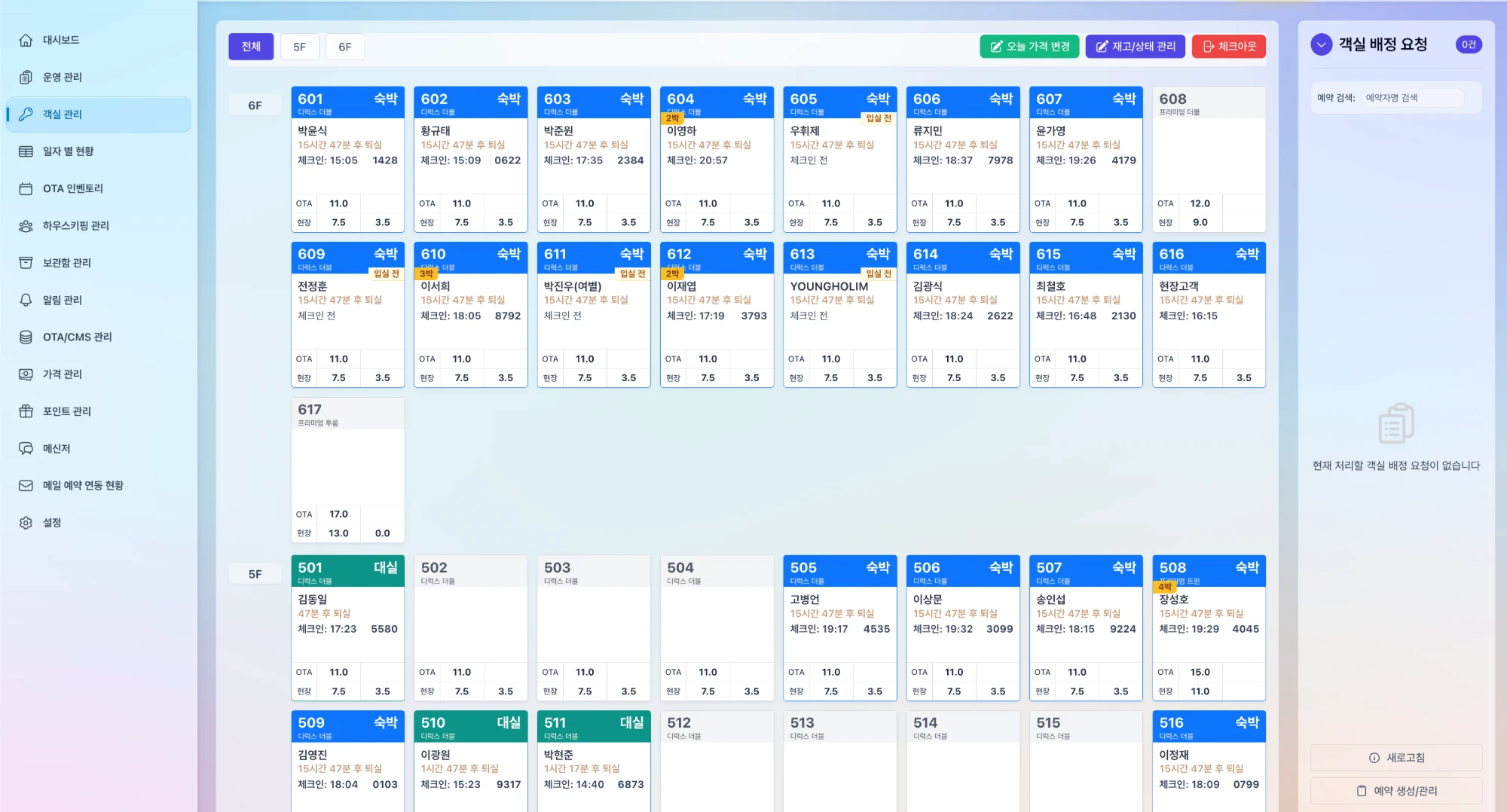Collapse the 객실 배정 요청 panel chevron

pos(1321,44)
